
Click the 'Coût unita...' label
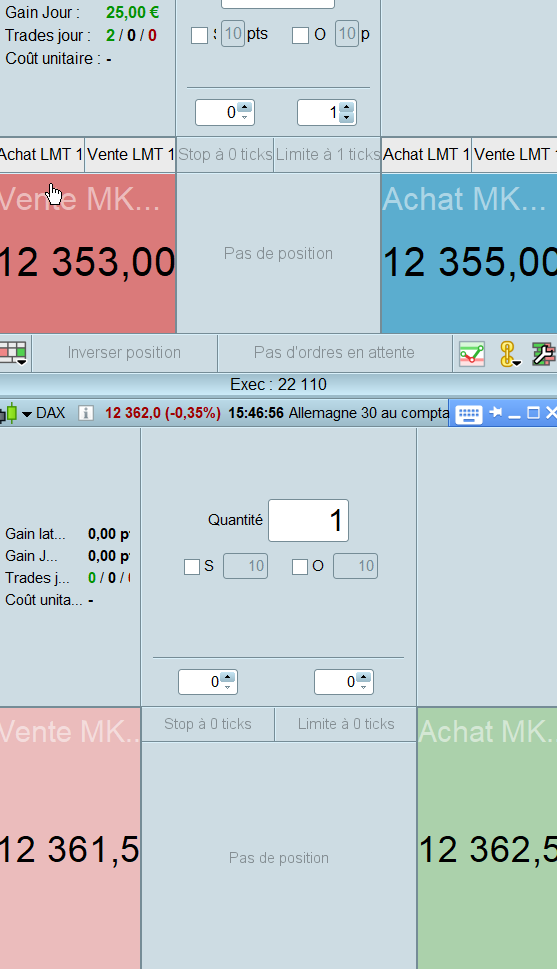click(44, 600)
